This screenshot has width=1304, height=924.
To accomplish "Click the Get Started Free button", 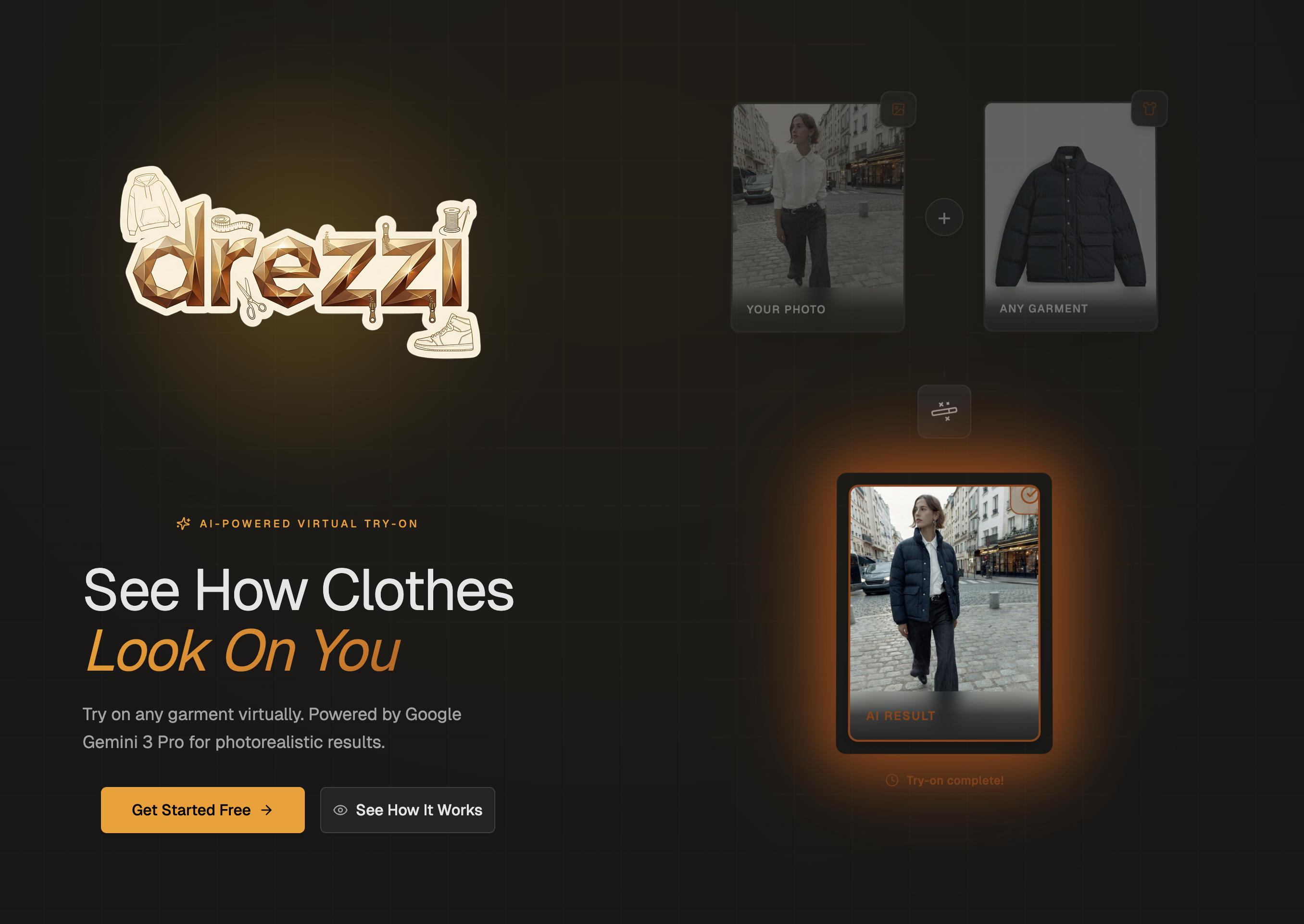I will pyautogui.click(x=202, y=810).
